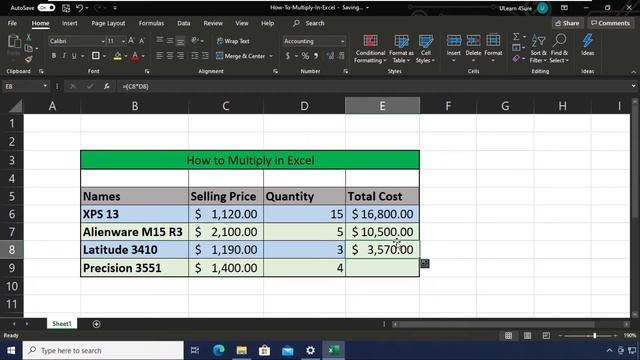Click the dollar Accounting format icon
This screenshot has width=640, height=360.
pyautogui.click(x=288, y=56)
